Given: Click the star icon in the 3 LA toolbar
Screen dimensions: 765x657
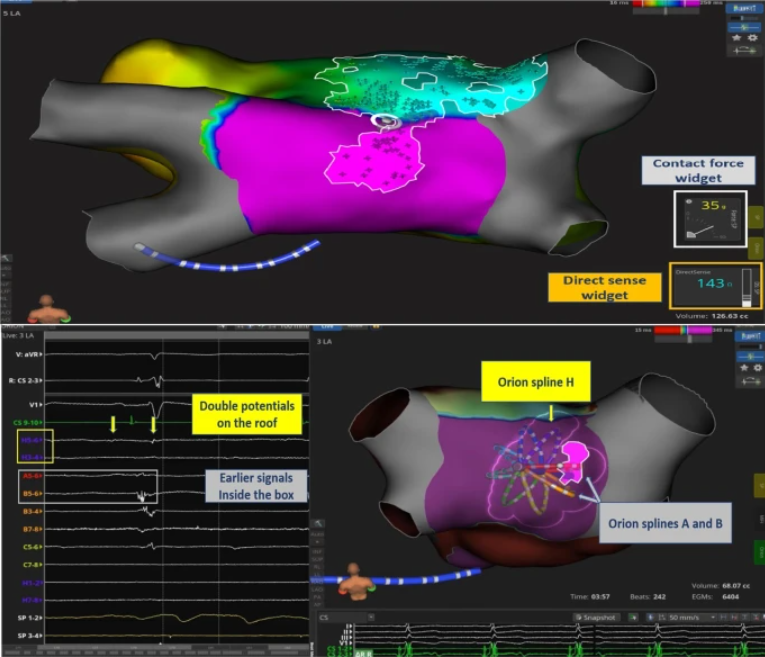Looking at the screenshot, I should pyautogui.click(x=744, y=368).
